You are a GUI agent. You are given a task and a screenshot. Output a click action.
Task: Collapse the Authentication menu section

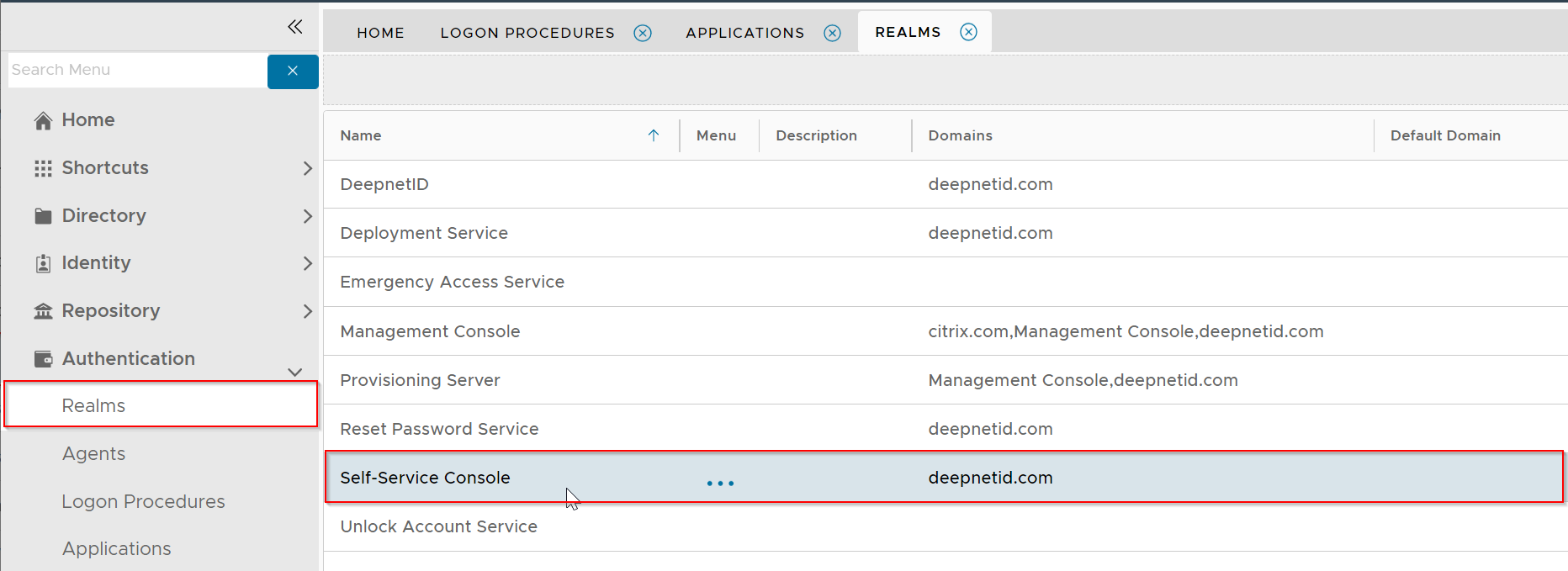point(294,372)
